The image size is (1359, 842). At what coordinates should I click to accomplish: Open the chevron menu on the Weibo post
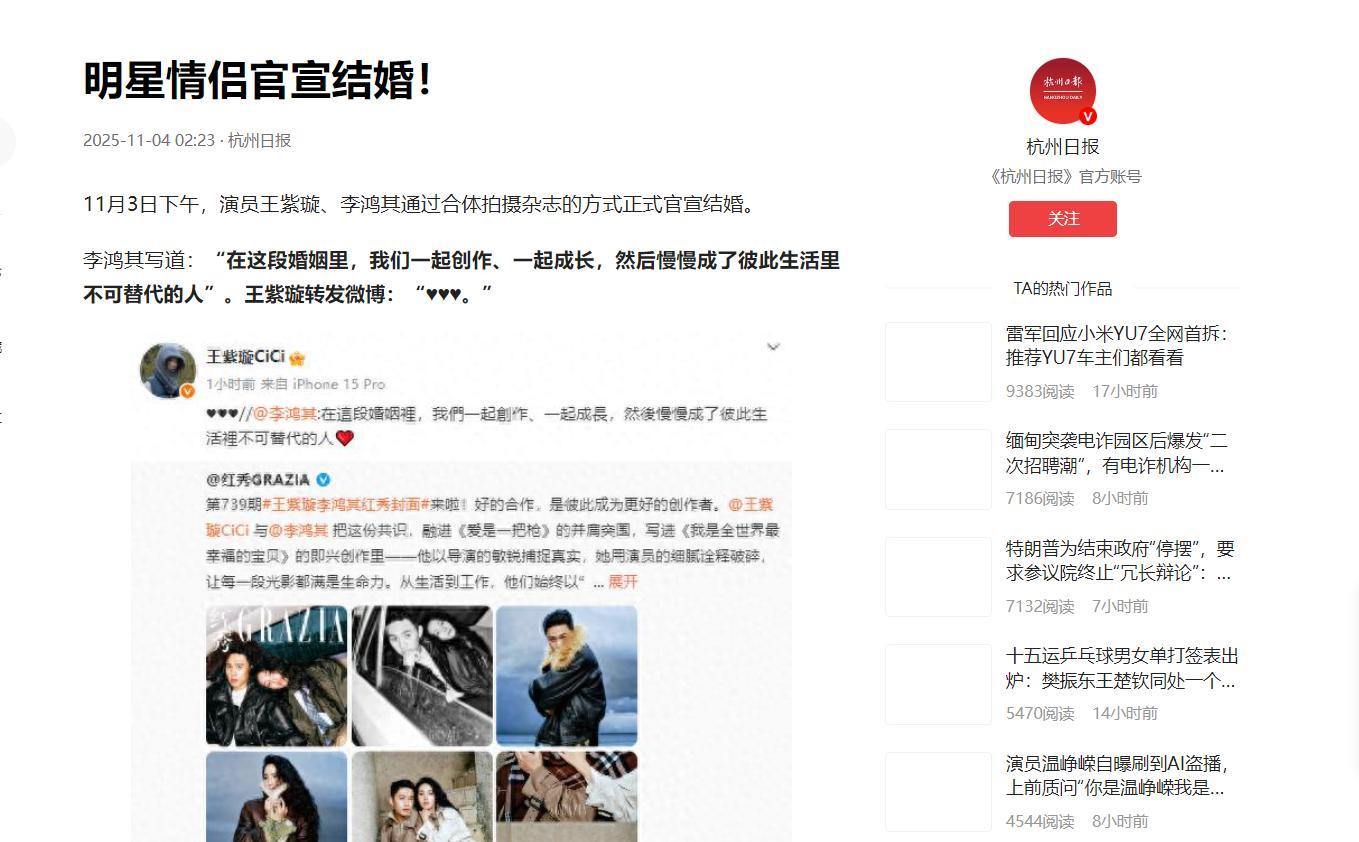point(773,347)
